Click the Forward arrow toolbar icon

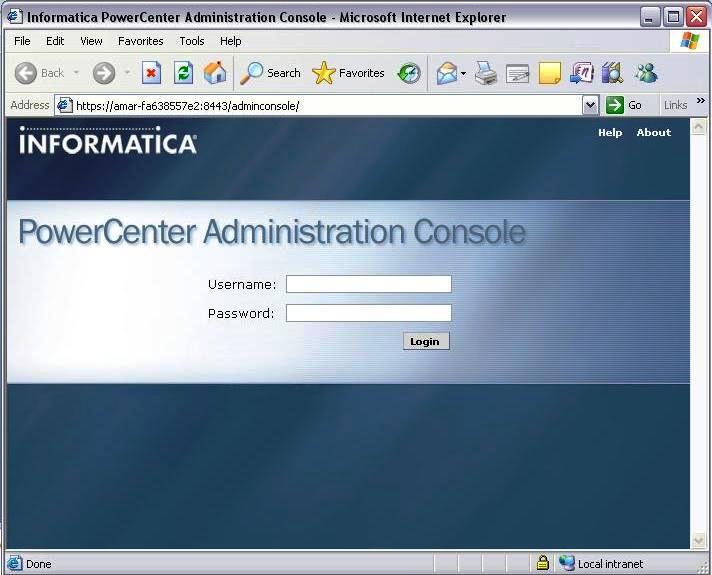104,73
